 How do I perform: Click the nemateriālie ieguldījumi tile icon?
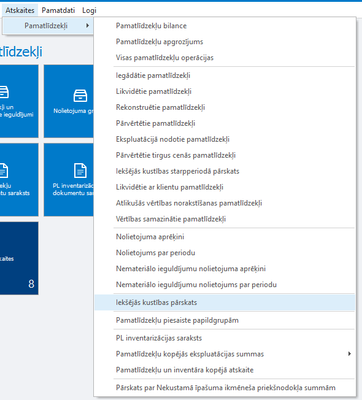(x=4, y=92)
